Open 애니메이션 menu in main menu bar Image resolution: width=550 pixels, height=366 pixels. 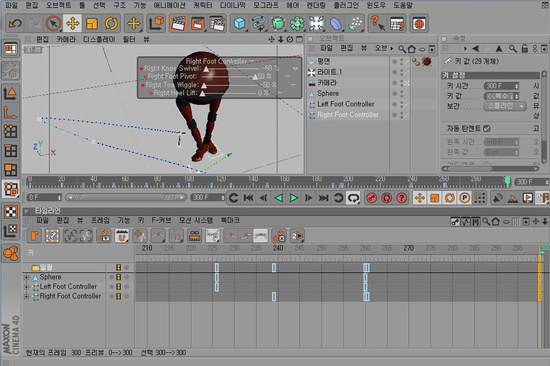(169, 5)
